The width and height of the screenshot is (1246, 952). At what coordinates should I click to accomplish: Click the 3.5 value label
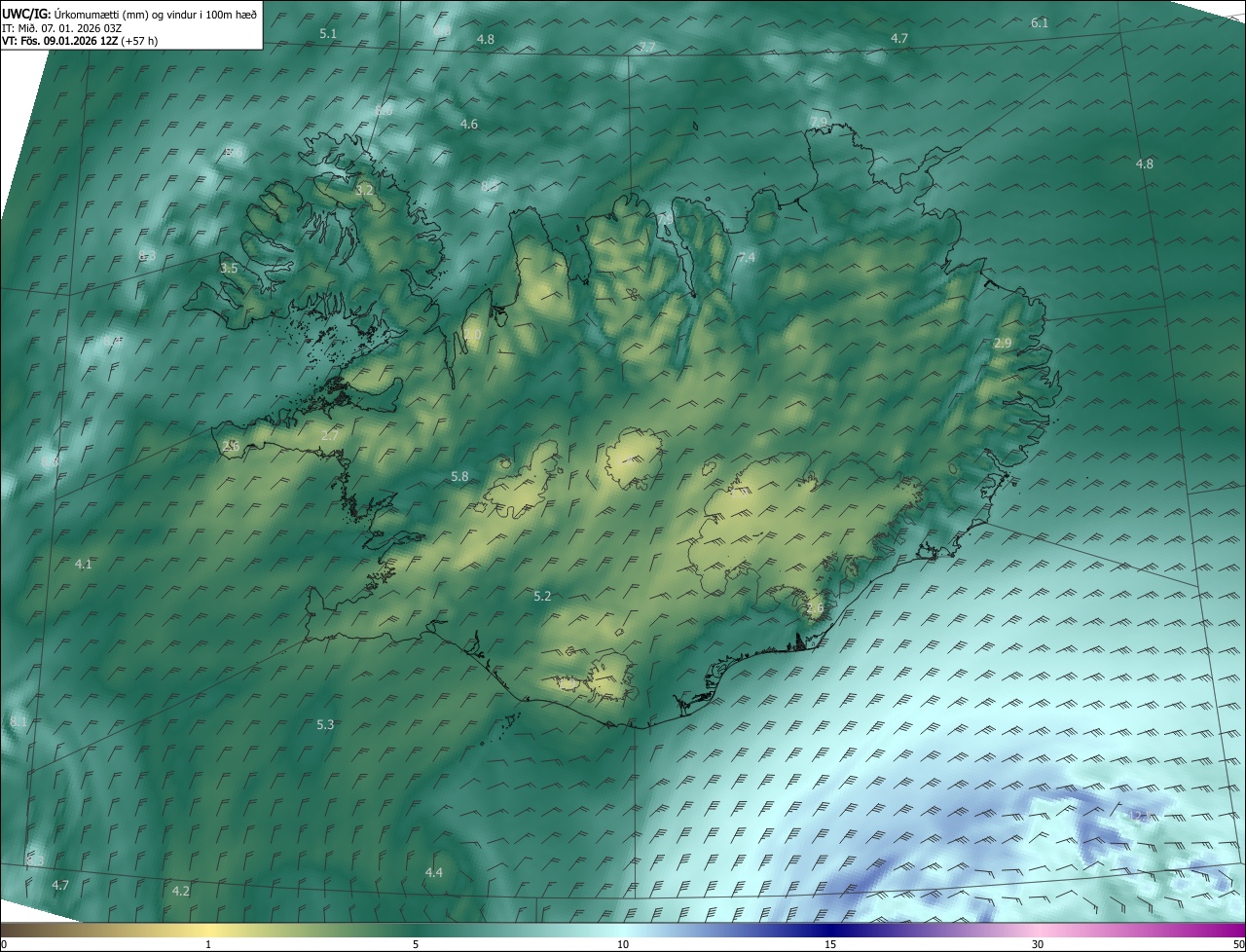coord(229,268)
